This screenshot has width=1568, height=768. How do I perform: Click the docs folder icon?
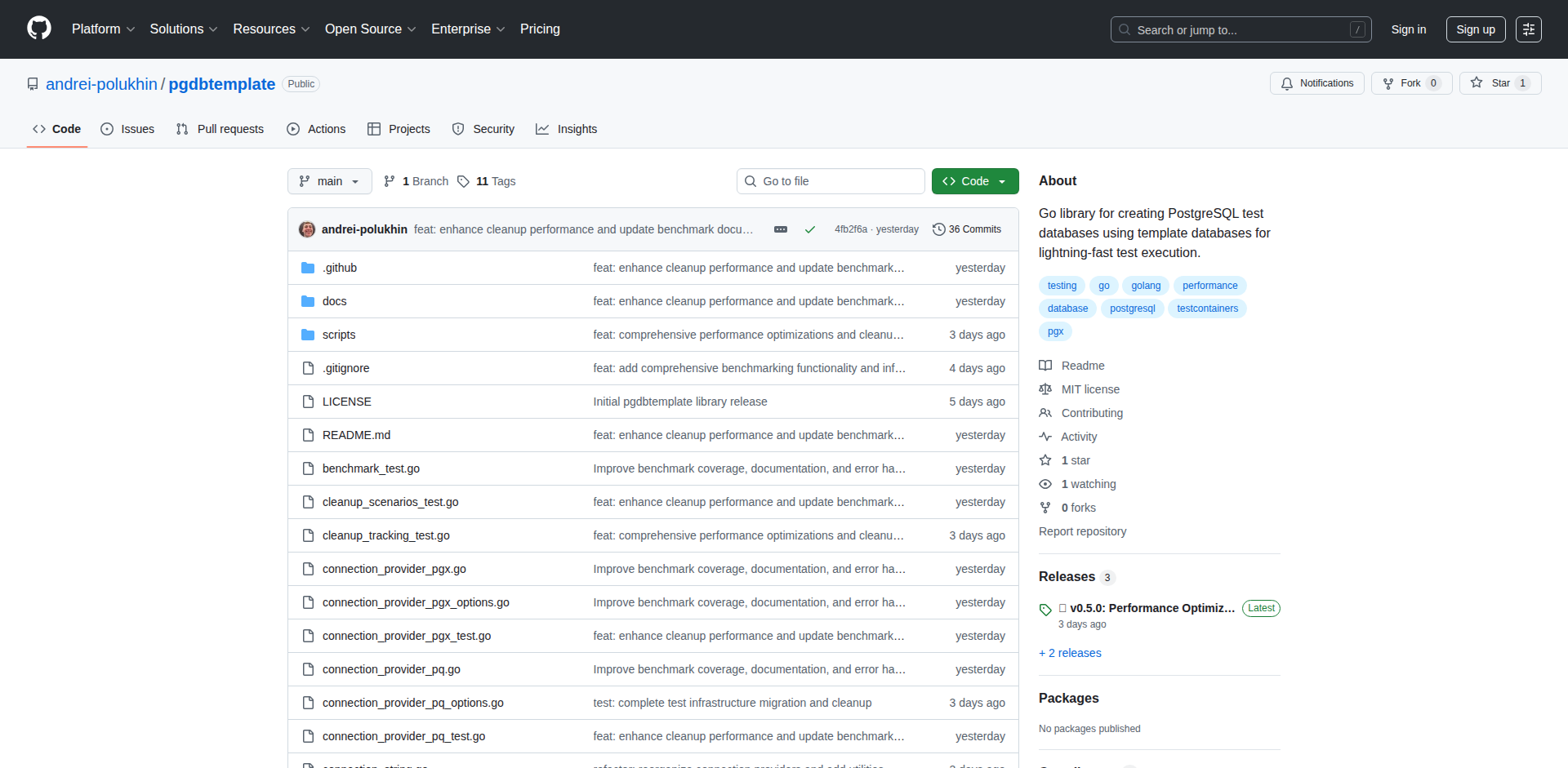pyautogui.click(x=308, y=301)
